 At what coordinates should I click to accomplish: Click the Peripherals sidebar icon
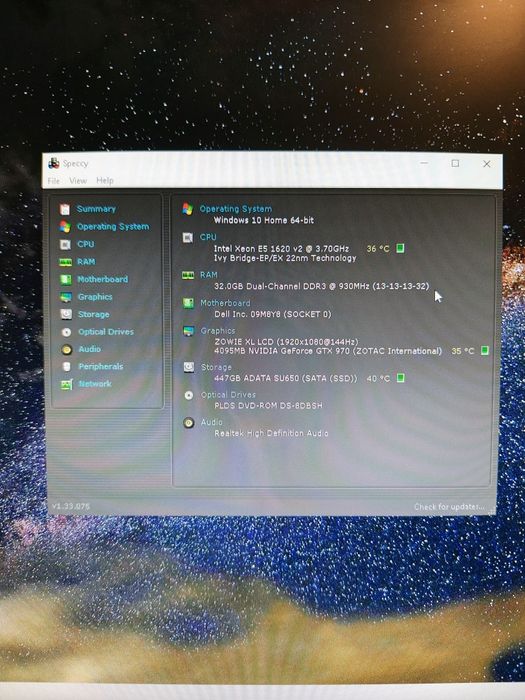coord(67,367)
